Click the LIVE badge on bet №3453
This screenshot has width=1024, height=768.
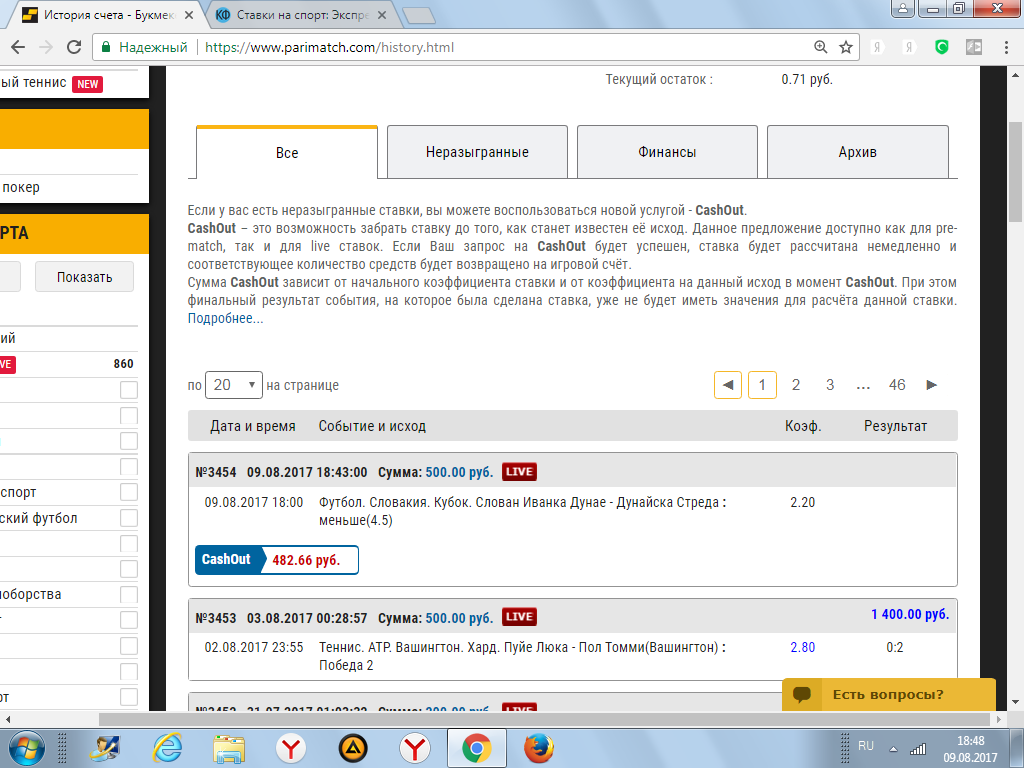(x=519, y=617)
